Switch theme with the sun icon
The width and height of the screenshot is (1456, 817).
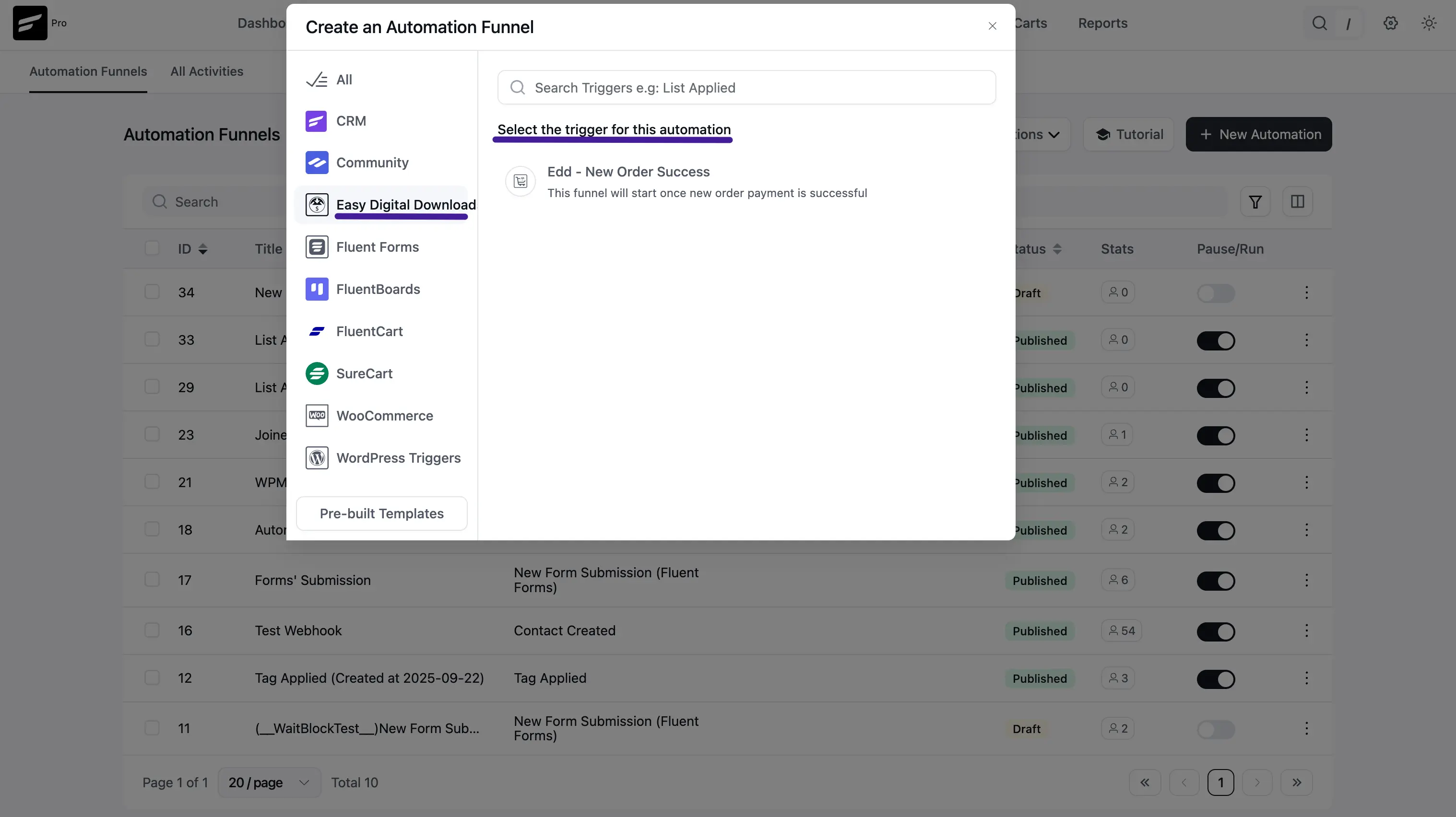[x=1429, y=23]
